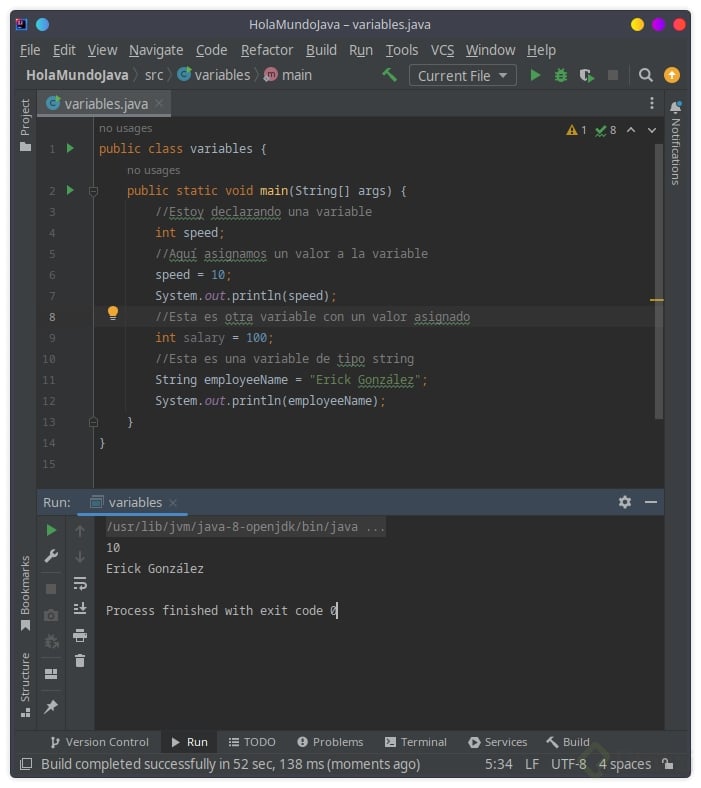Toggle soft-wrap in console output

pos(80,583)
